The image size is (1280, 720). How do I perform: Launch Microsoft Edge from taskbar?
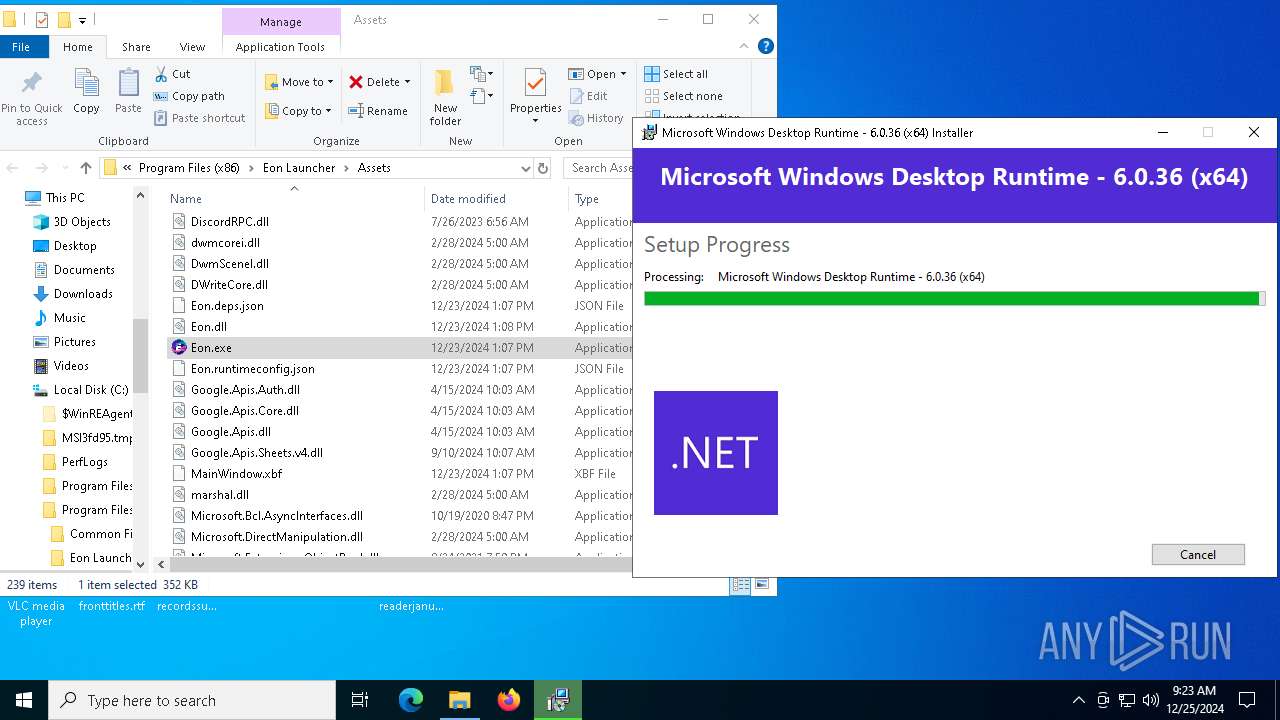411,700
